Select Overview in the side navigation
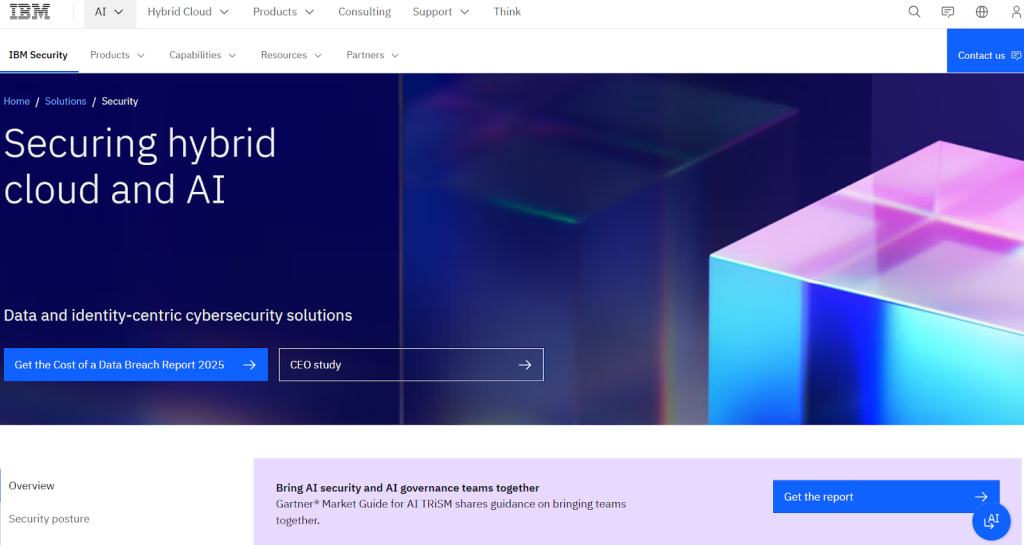This screenshot has height=545, width=1024. (31, 486)
